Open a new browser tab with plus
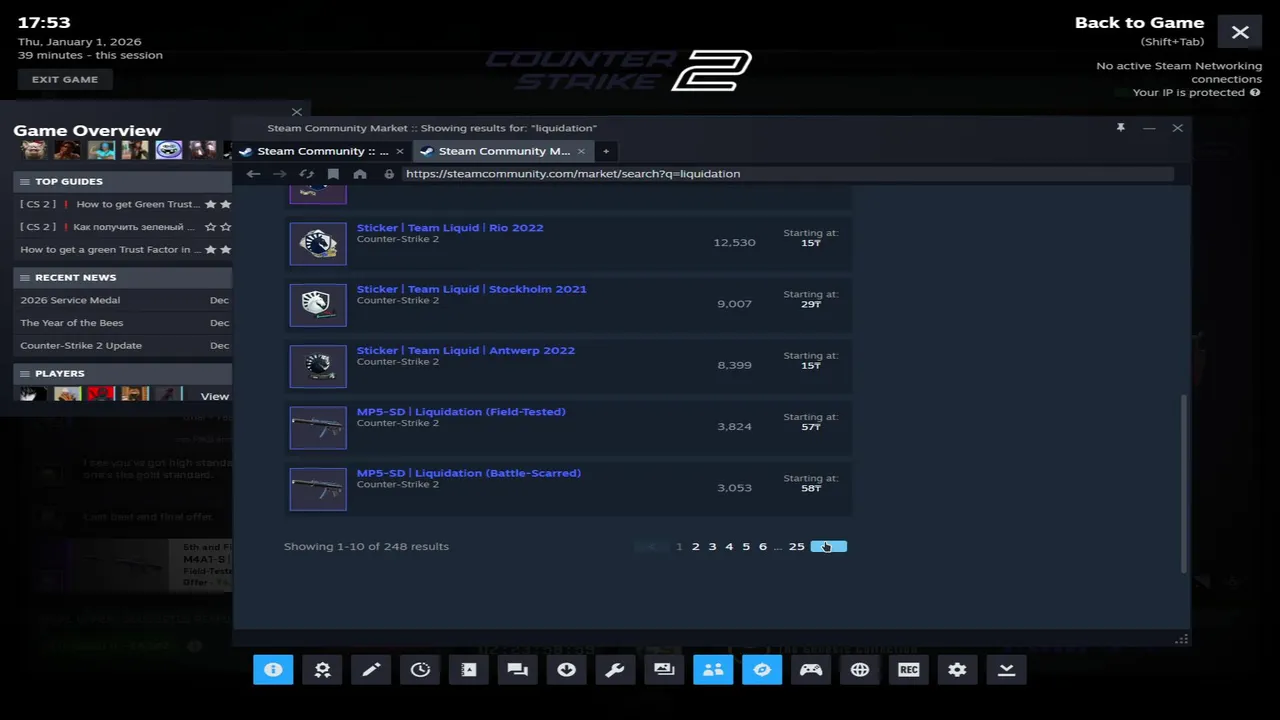This screenshot has height=720, width=1280. (605, 151)
